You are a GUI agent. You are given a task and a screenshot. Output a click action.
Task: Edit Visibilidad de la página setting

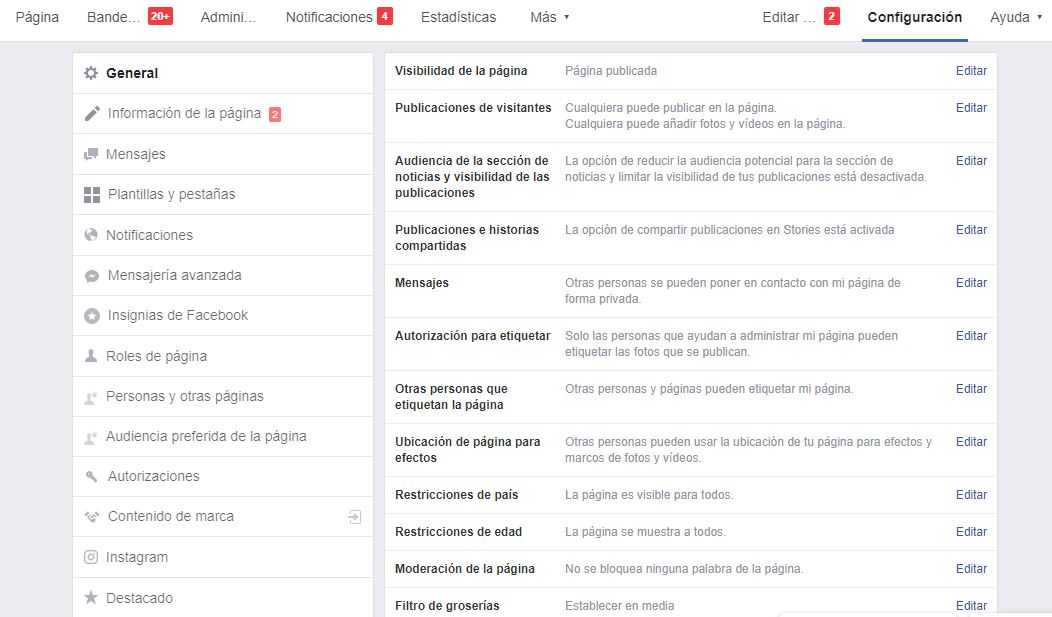click(971, 70)
